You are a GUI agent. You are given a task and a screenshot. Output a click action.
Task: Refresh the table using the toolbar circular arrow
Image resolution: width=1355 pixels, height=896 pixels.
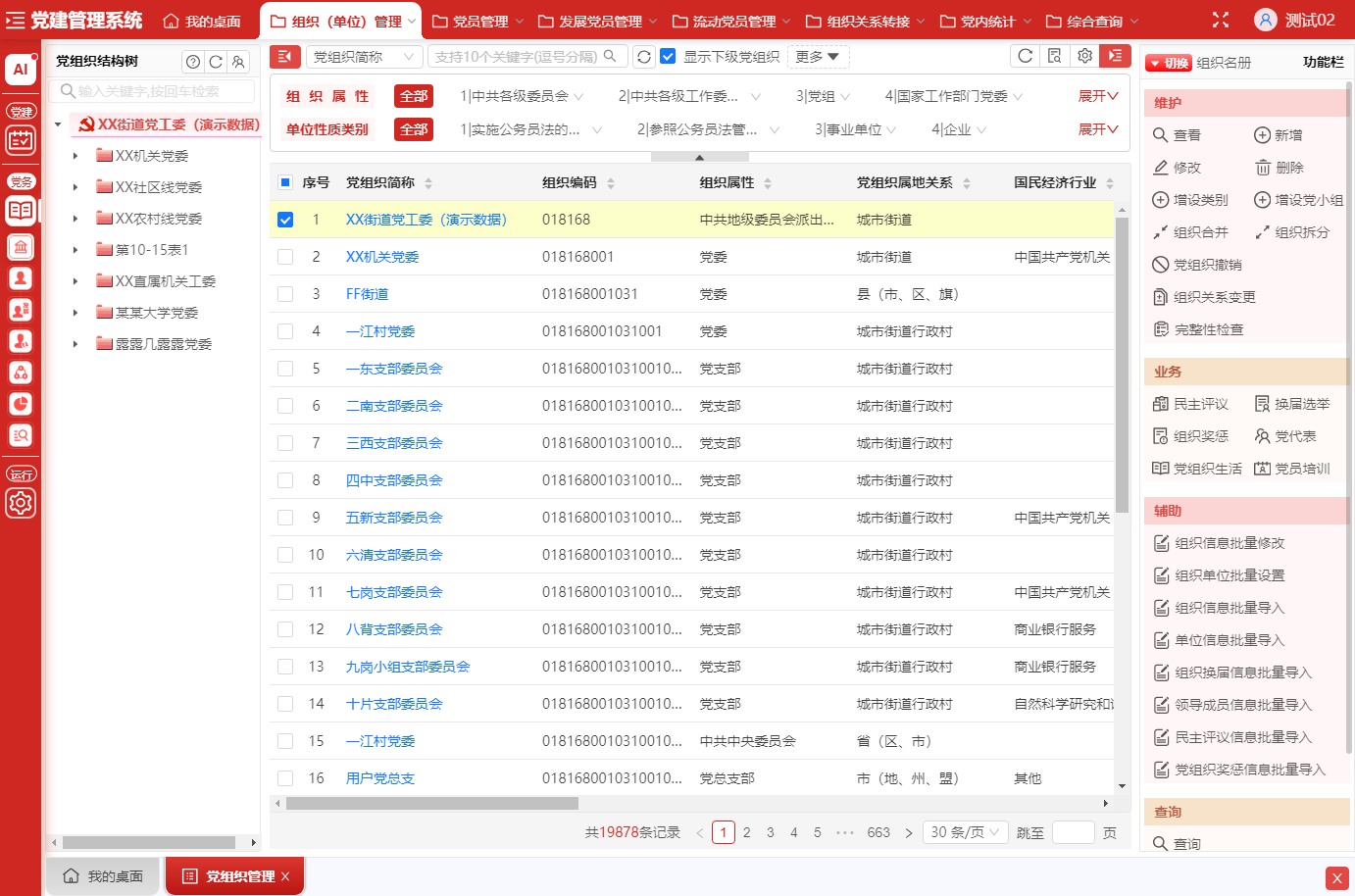(x=1026, y=56)
